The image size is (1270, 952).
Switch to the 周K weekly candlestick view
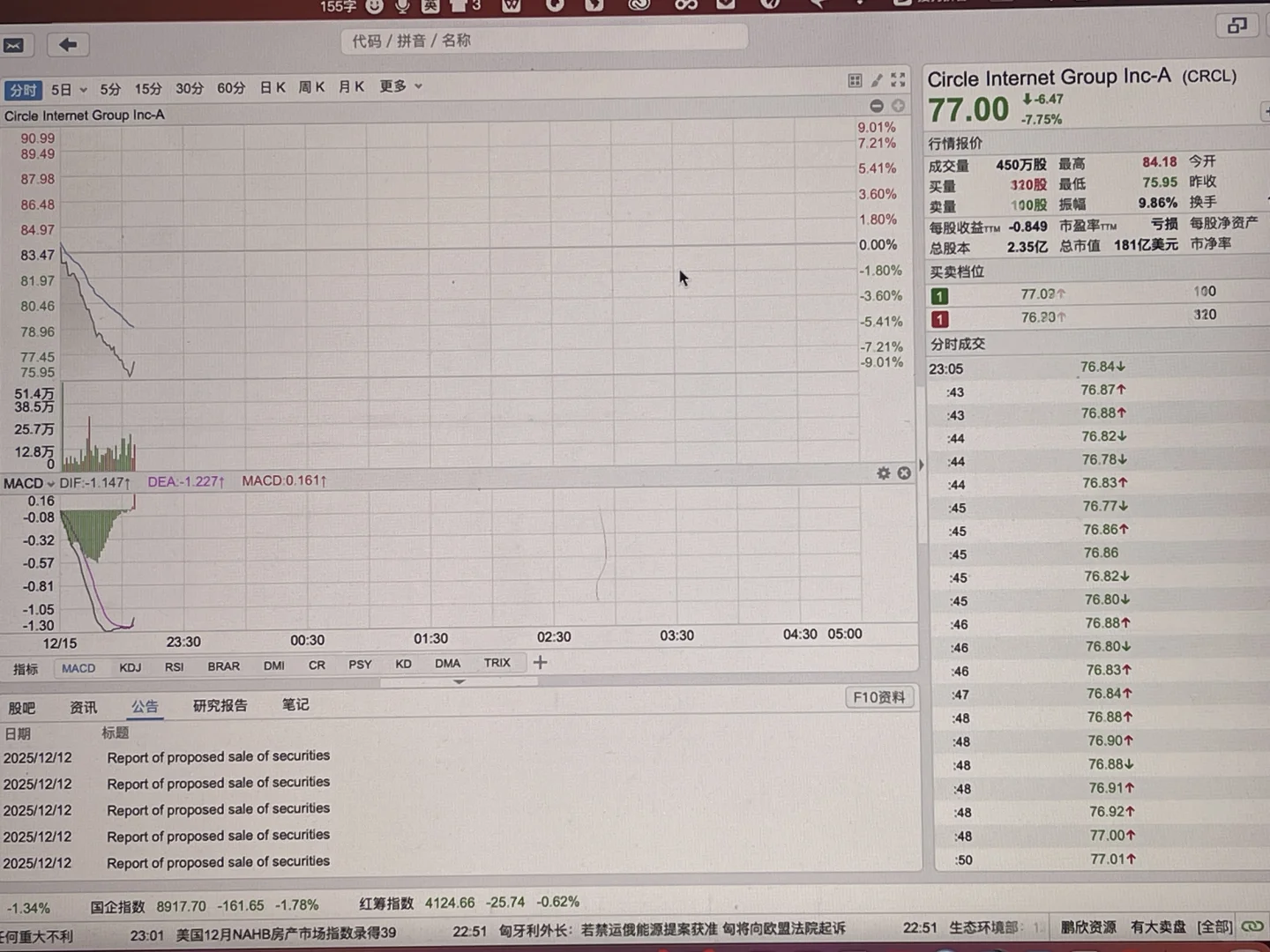(x=311, y=87)
